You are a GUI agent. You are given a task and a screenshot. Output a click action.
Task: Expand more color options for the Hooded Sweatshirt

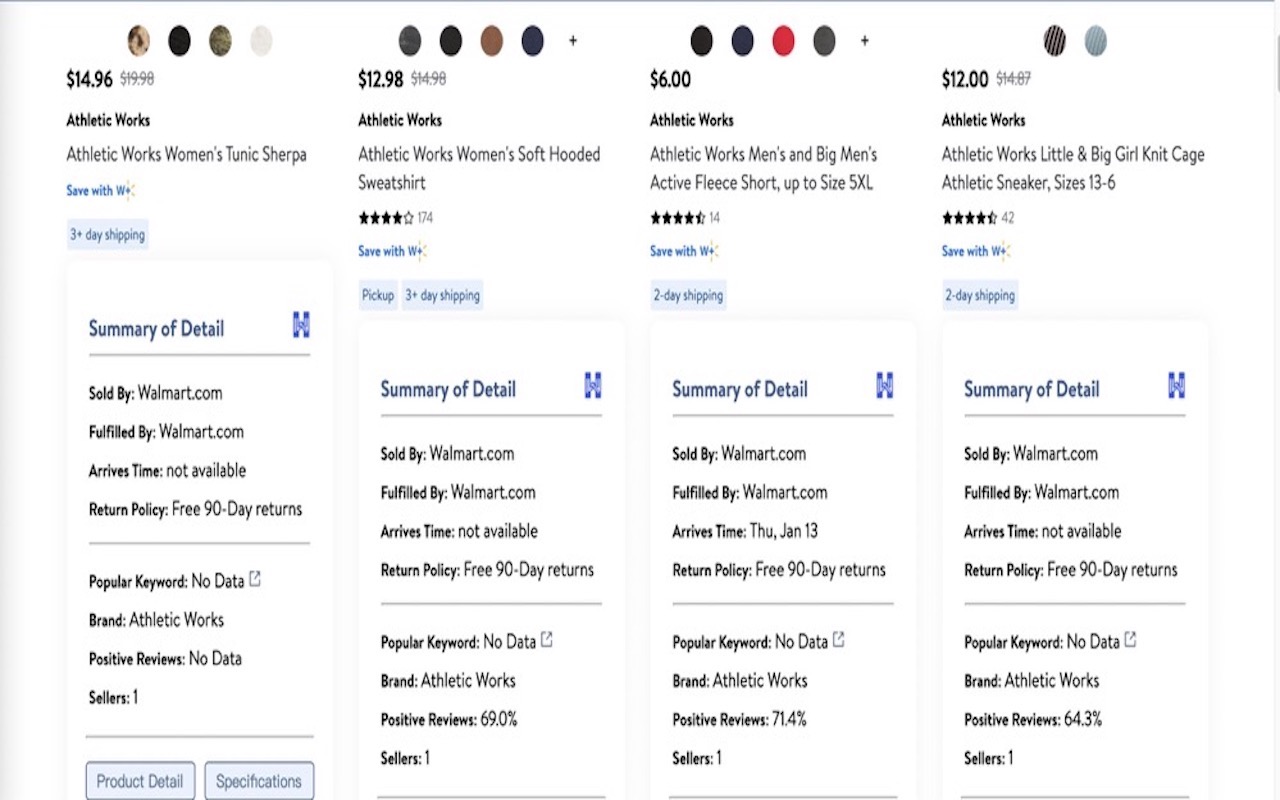572,41
